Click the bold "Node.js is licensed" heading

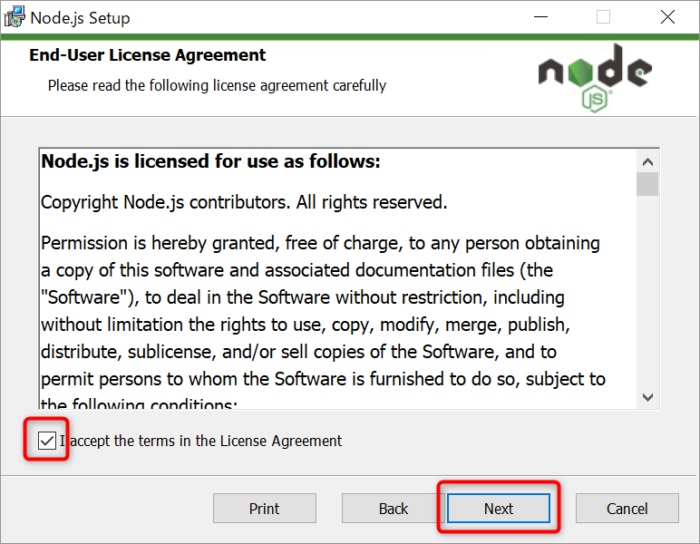pyautogui.click(x=210, y=162)
